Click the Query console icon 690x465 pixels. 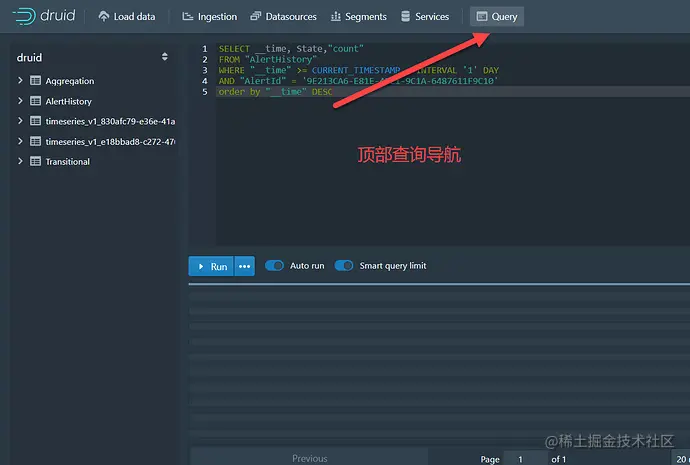[x=482, y=16]
